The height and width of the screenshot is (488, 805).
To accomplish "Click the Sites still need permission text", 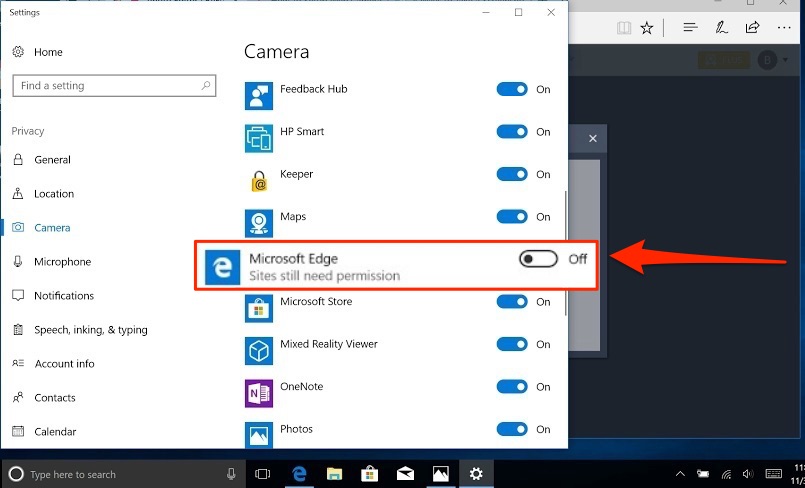I will pyautogui.click(x=324, y=276).
